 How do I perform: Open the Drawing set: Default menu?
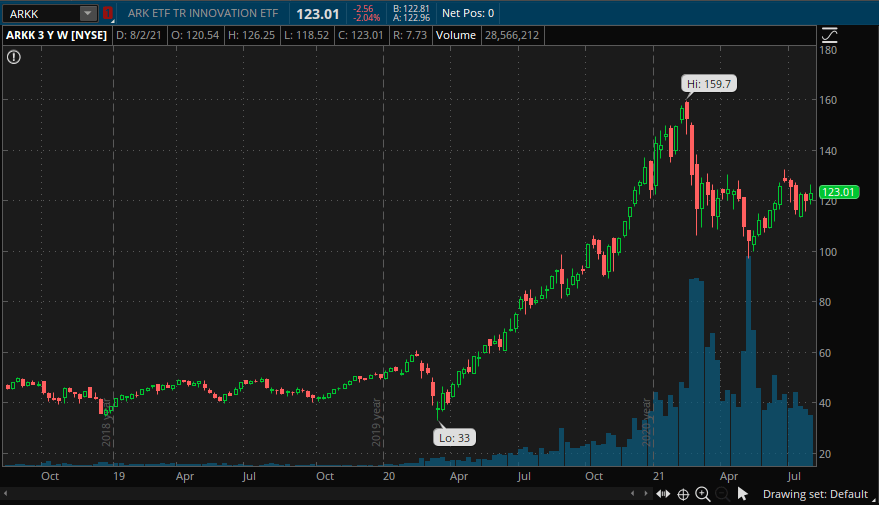pos(815,494)
